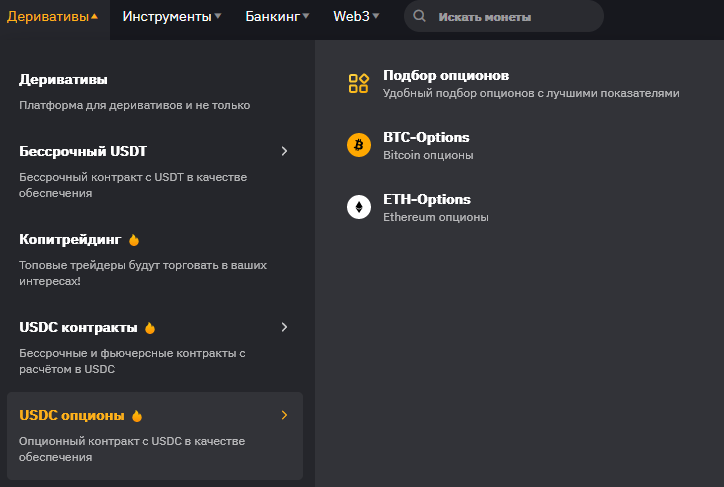Viewport: 724px width, 487px height.
Task: Click the Ethereum icon beside ETH-Options
Action: [358, 207]
